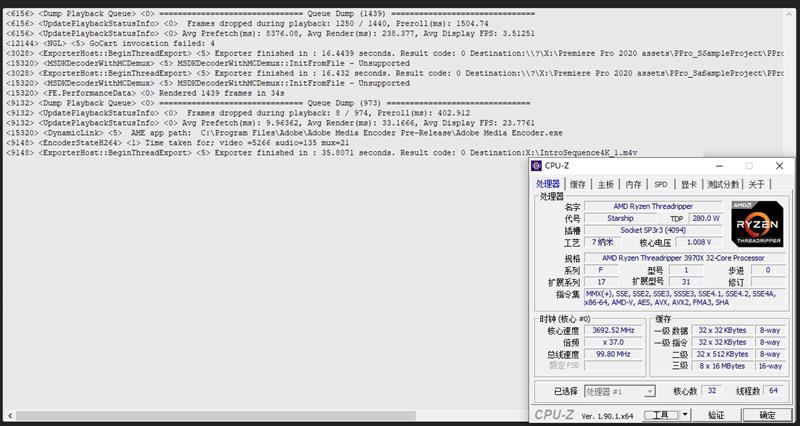The image size is (800, 426).
Task: Click the 名字 field showing AMD Ryzen Threadripper
Action: pos(653,207)
